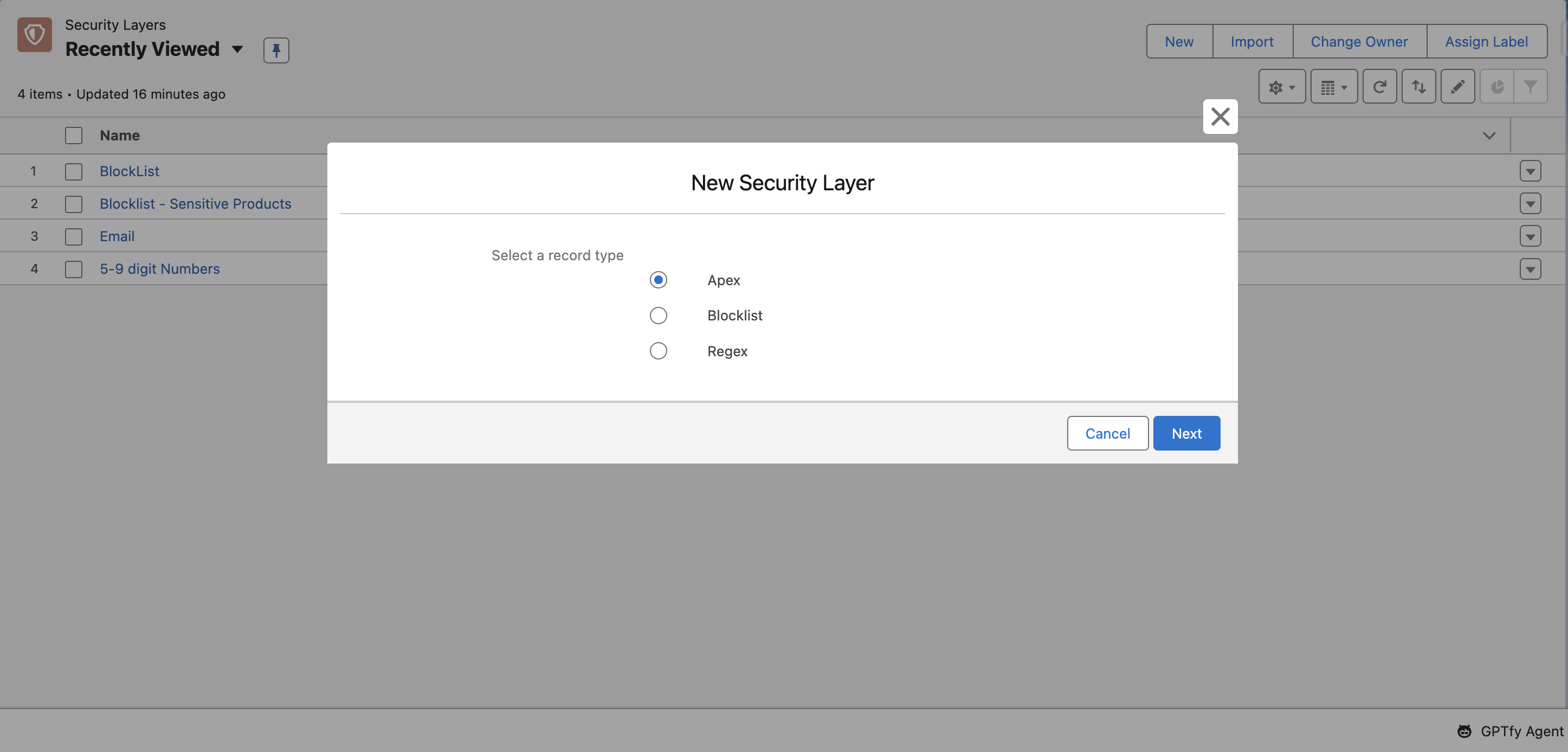The width and height of the screenshot is (1568, 752).
Task: Expand the Recently Viewed list dropdown
Action: (x=237, y=49)
